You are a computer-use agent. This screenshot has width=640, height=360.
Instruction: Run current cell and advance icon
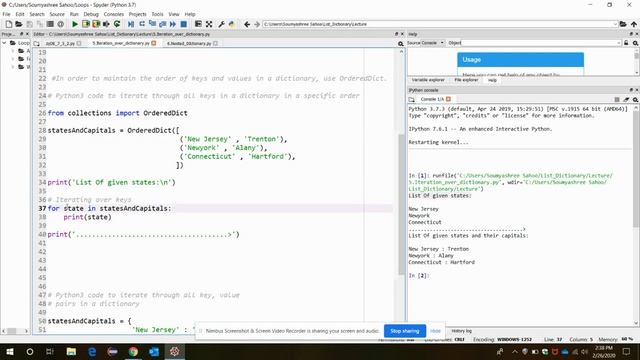[96, 24]
